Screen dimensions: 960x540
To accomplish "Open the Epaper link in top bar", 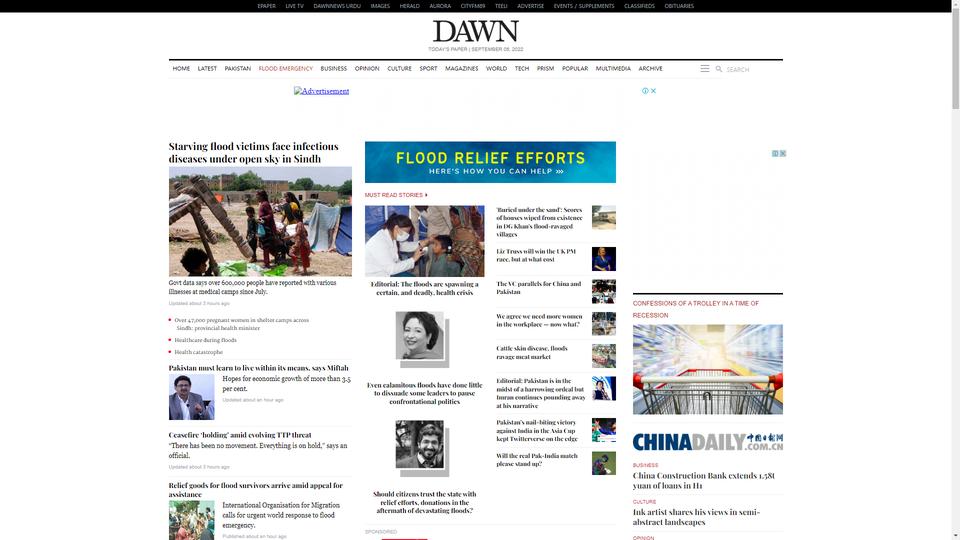I will [266, 6].
